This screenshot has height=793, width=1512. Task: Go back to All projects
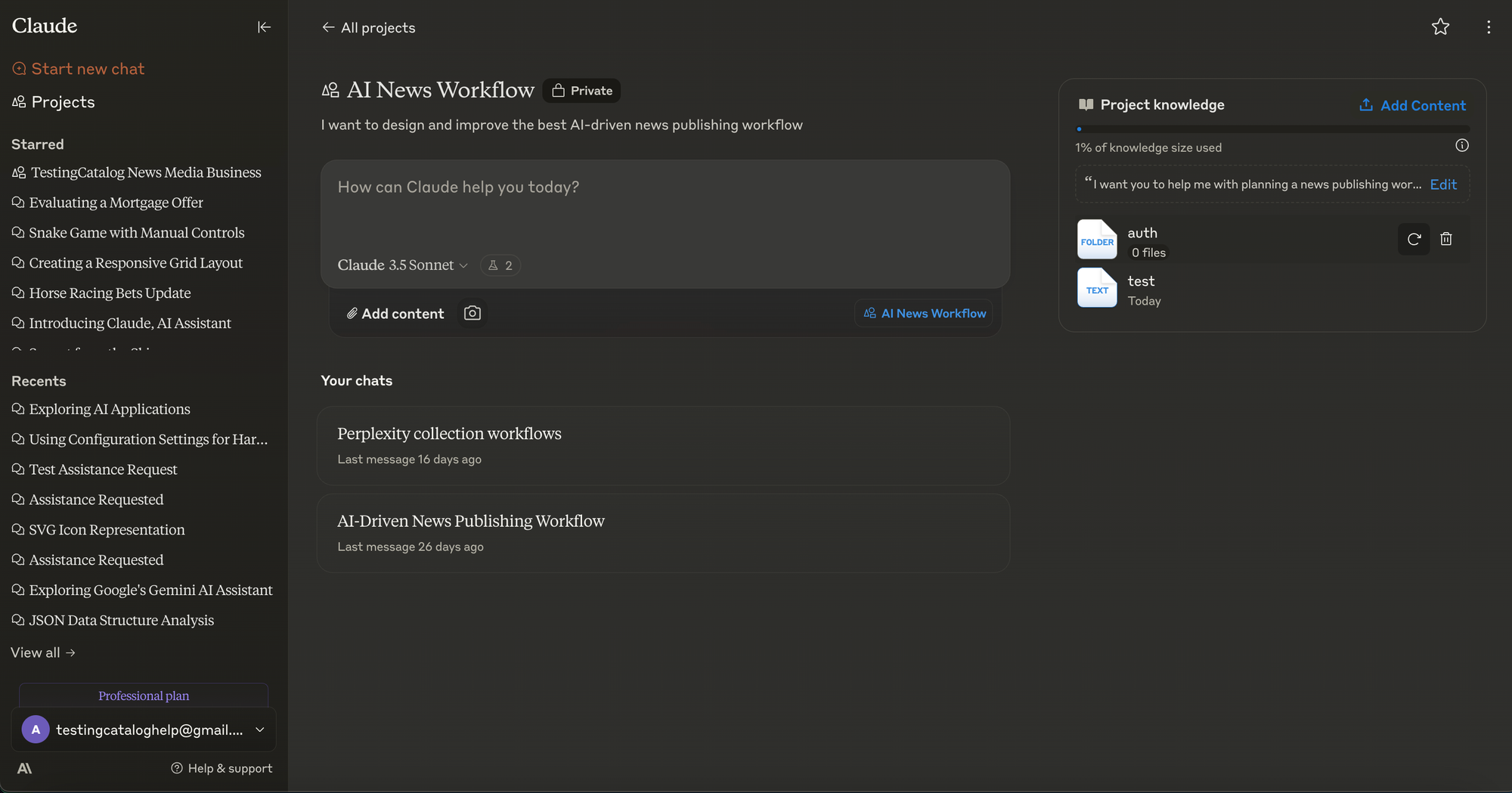pos(369,28)
